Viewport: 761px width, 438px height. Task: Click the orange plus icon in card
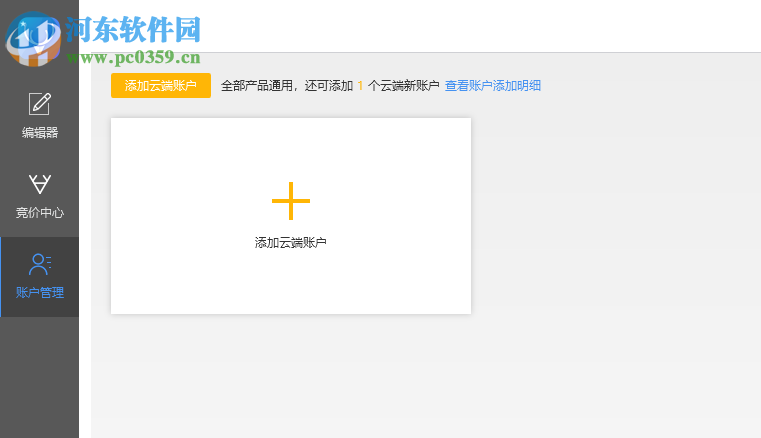pos(291,201)
